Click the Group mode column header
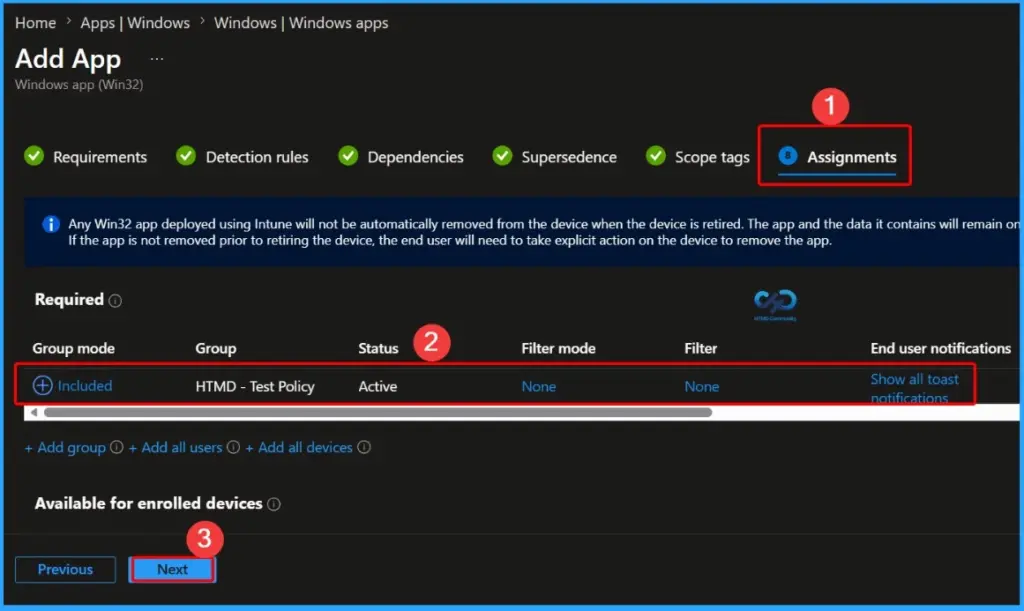The image size is (1024, 611). pos(74,349)
